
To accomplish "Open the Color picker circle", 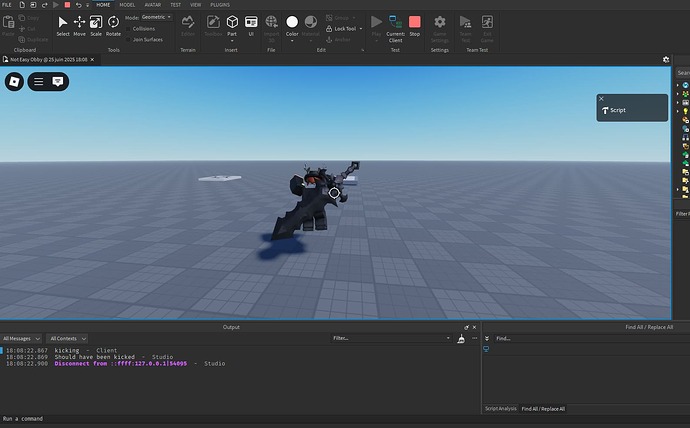I will (292, 22).
